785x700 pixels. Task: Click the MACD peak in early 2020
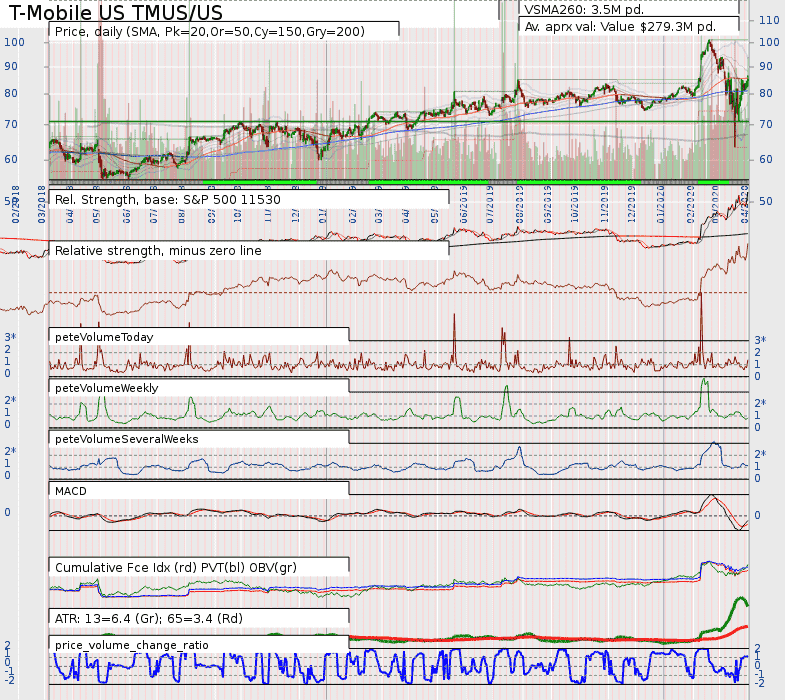pyautogui.click(x=711, y=497)
